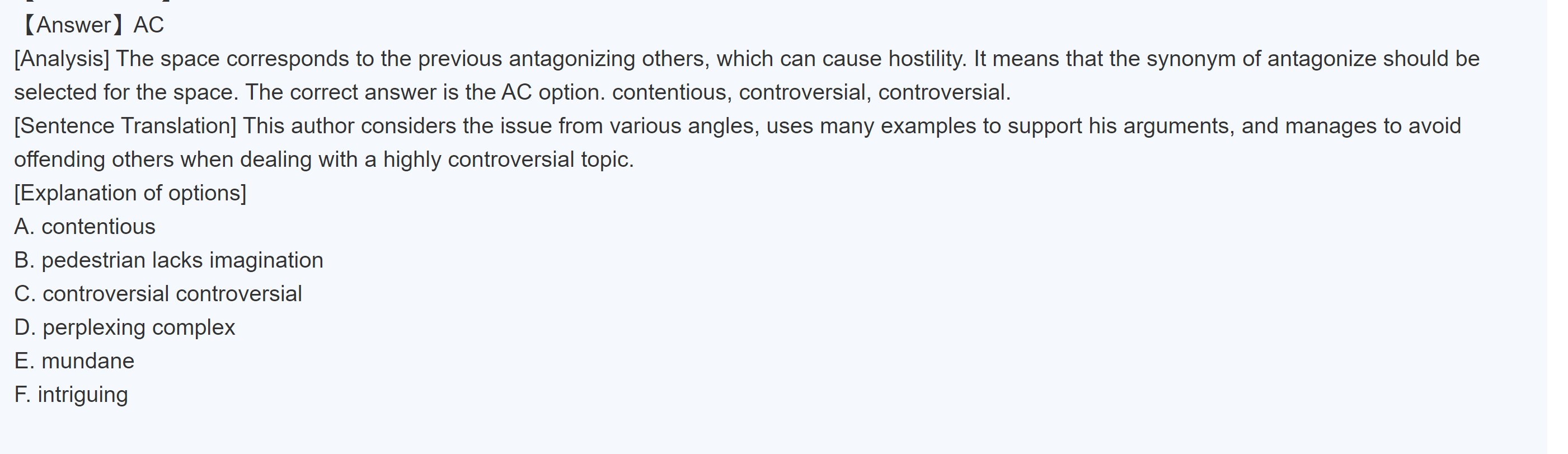
Task: Select option C. controversial controversial
Action: tap(158, 293)
